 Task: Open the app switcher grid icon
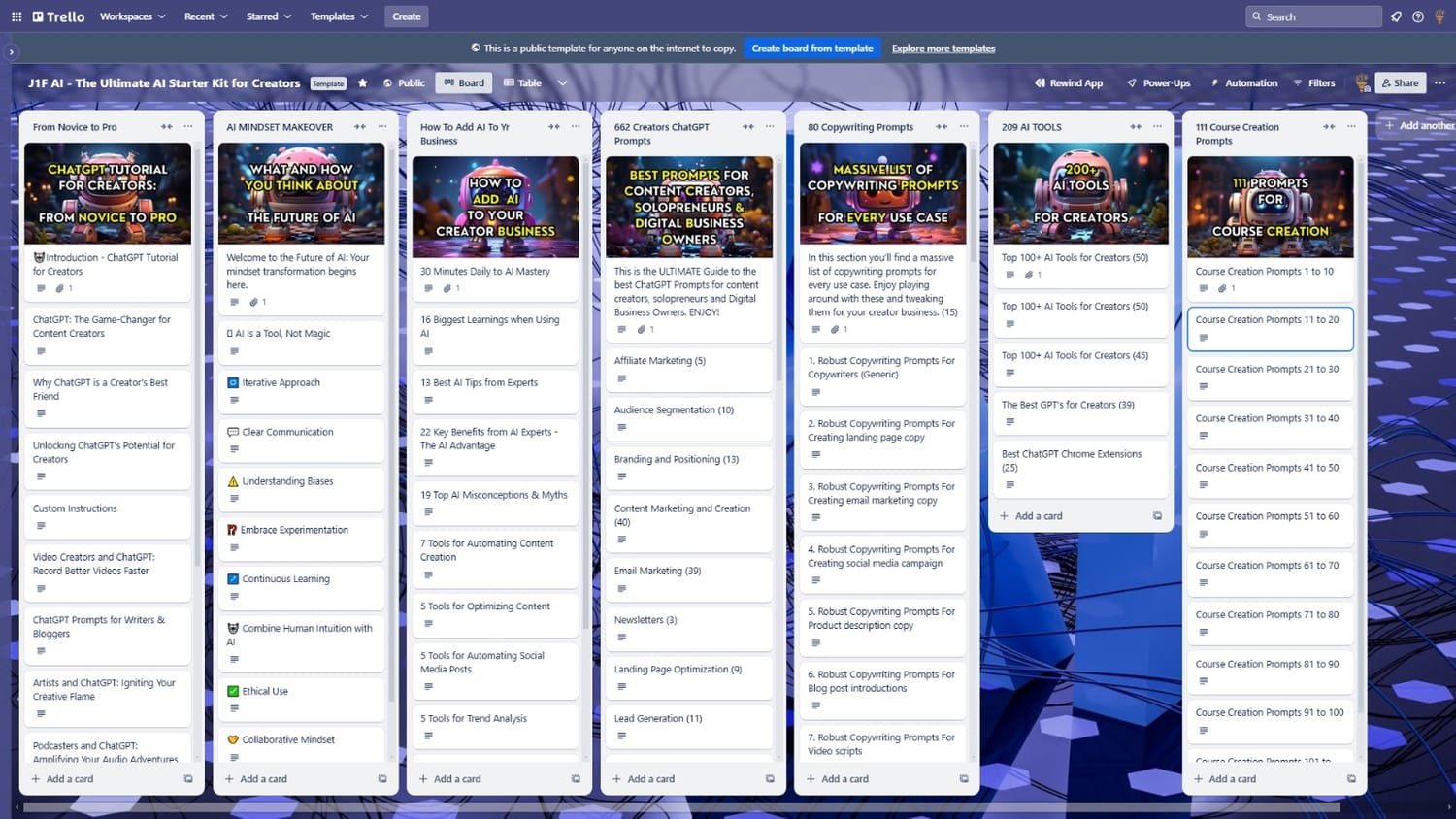(17, 16)
